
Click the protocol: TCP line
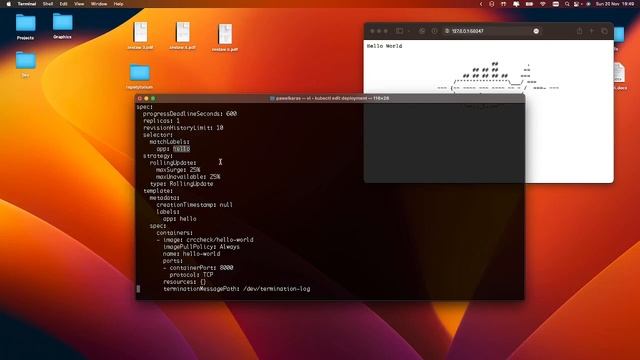(x=191, y=275)
